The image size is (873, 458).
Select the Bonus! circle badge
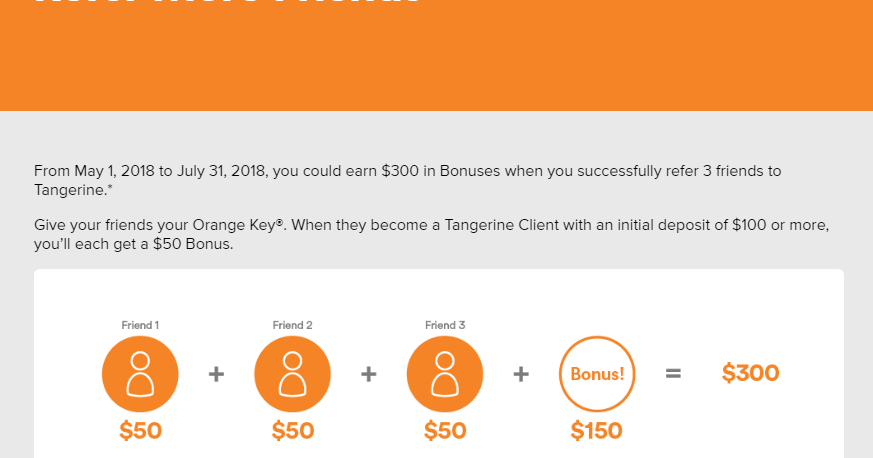coord(597,373)
